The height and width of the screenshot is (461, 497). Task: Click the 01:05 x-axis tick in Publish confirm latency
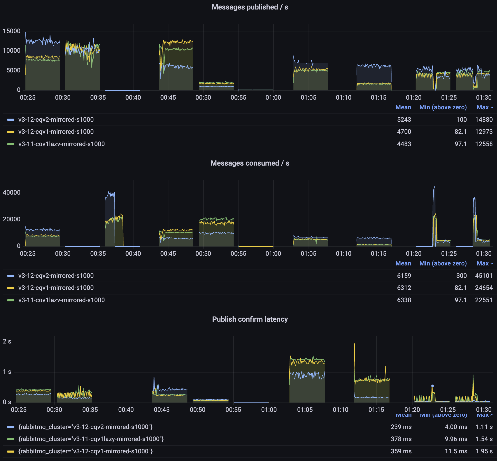tap(305, 410)
